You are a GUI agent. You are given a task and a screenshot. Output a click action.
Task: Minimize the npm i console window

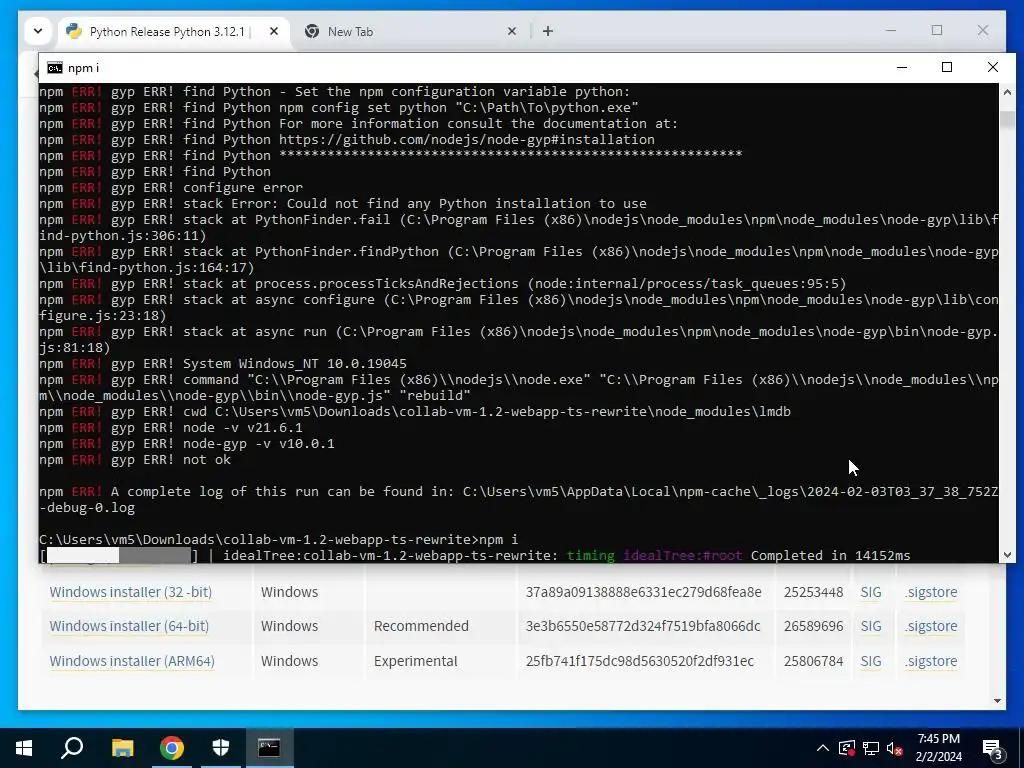(x=902, y=67)
